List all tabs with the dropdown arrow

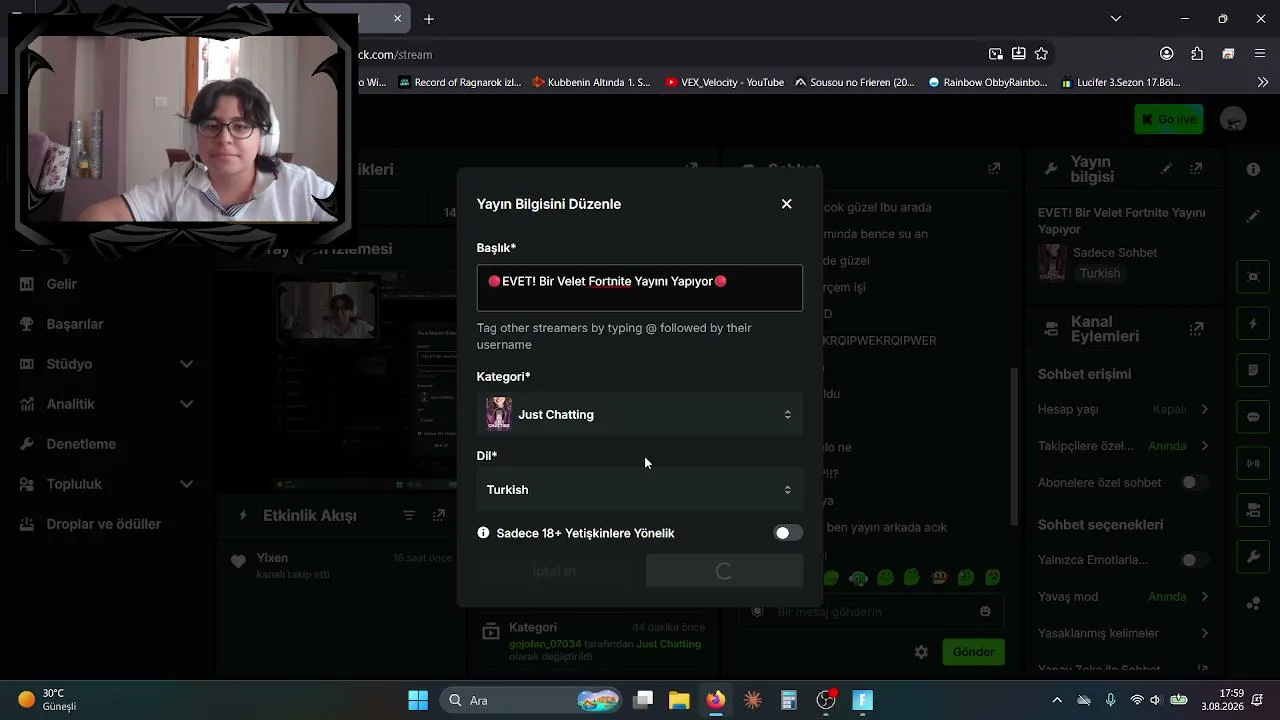click(1116, 19)
